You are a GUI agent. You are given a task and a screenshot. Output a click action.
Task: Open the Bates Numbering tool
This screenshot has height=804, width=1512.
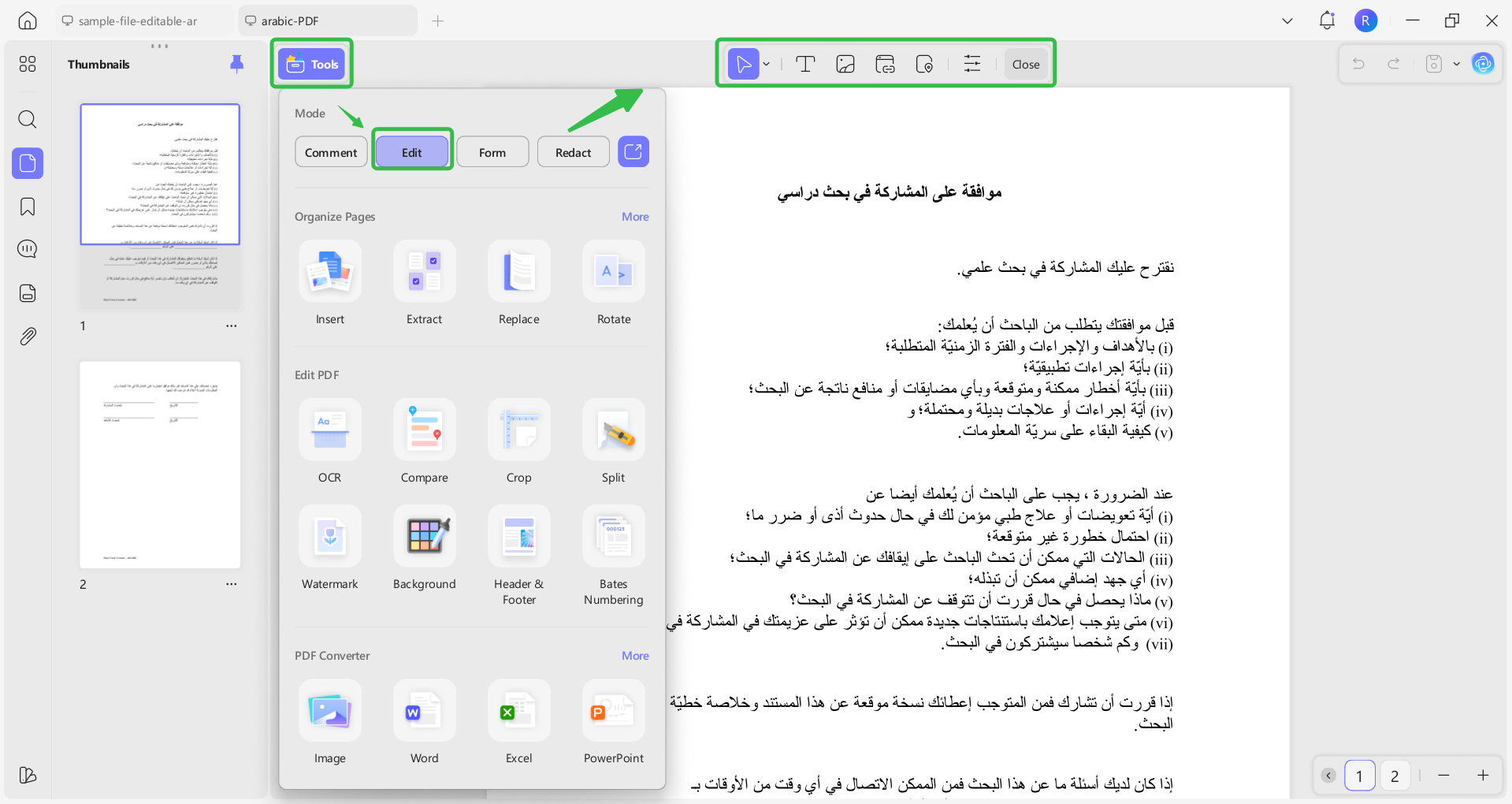614,556
